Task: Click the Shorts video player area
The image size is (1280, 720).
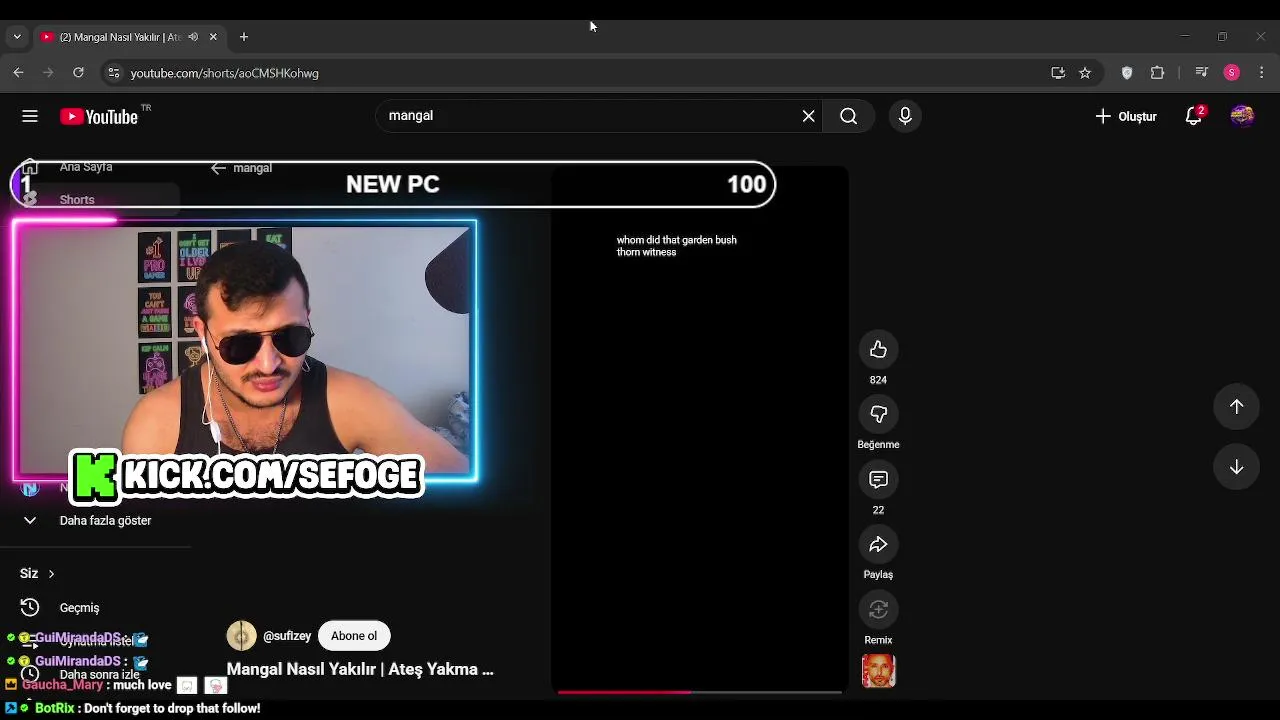Action: coord(699,430)
